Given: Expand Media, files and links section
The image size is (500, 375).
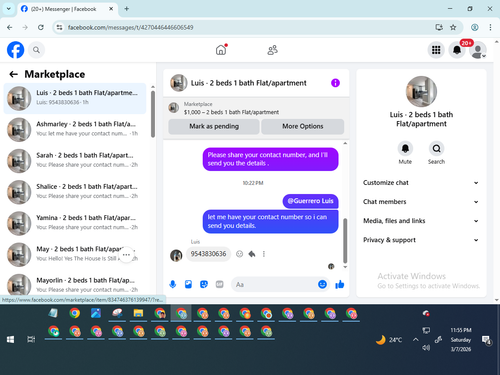Looking at the screenshot, I should [421, 221].
